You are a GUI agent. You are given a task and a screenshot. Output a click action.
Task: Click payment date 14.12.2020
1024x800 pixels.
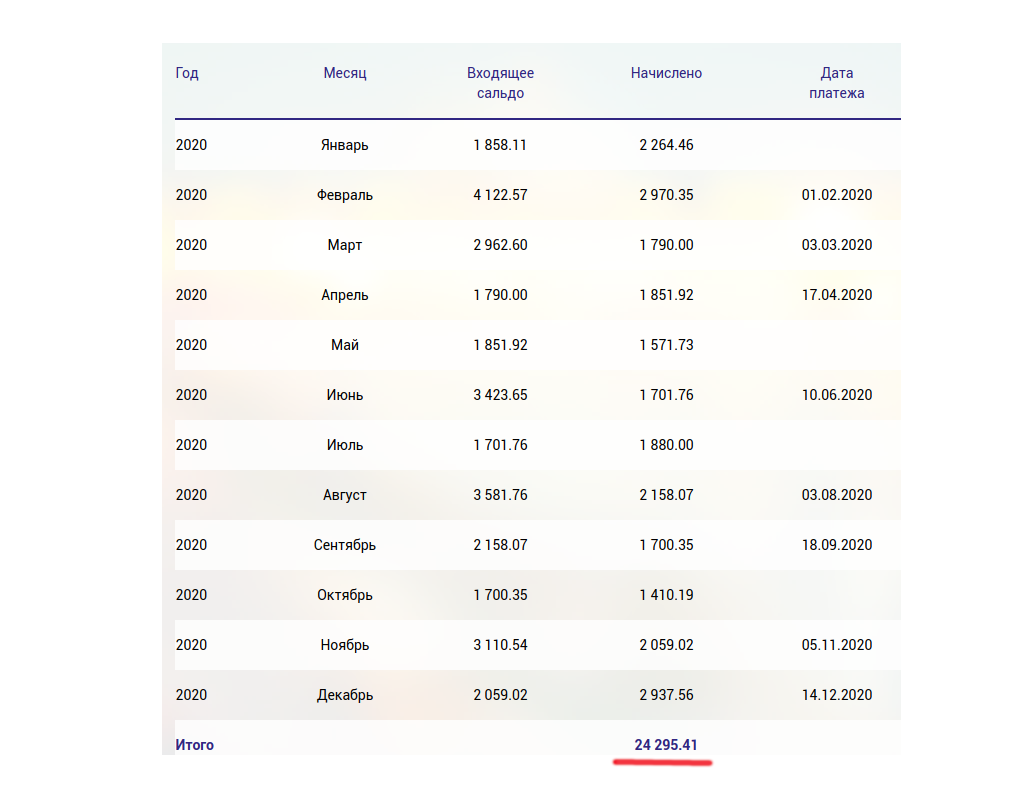(x=837, y=695)
